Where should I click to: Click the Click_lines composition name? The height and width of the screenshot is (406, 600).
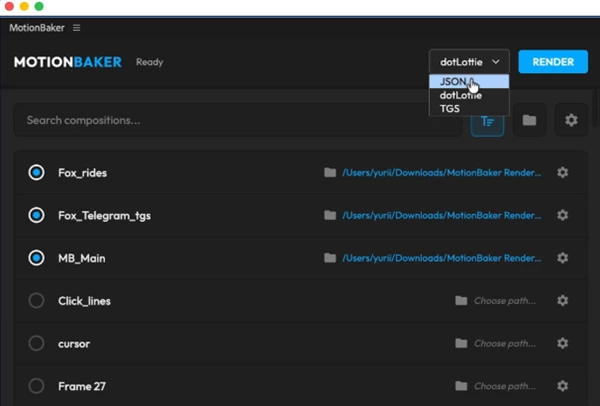pyautogui.click(x=84, y=301)
